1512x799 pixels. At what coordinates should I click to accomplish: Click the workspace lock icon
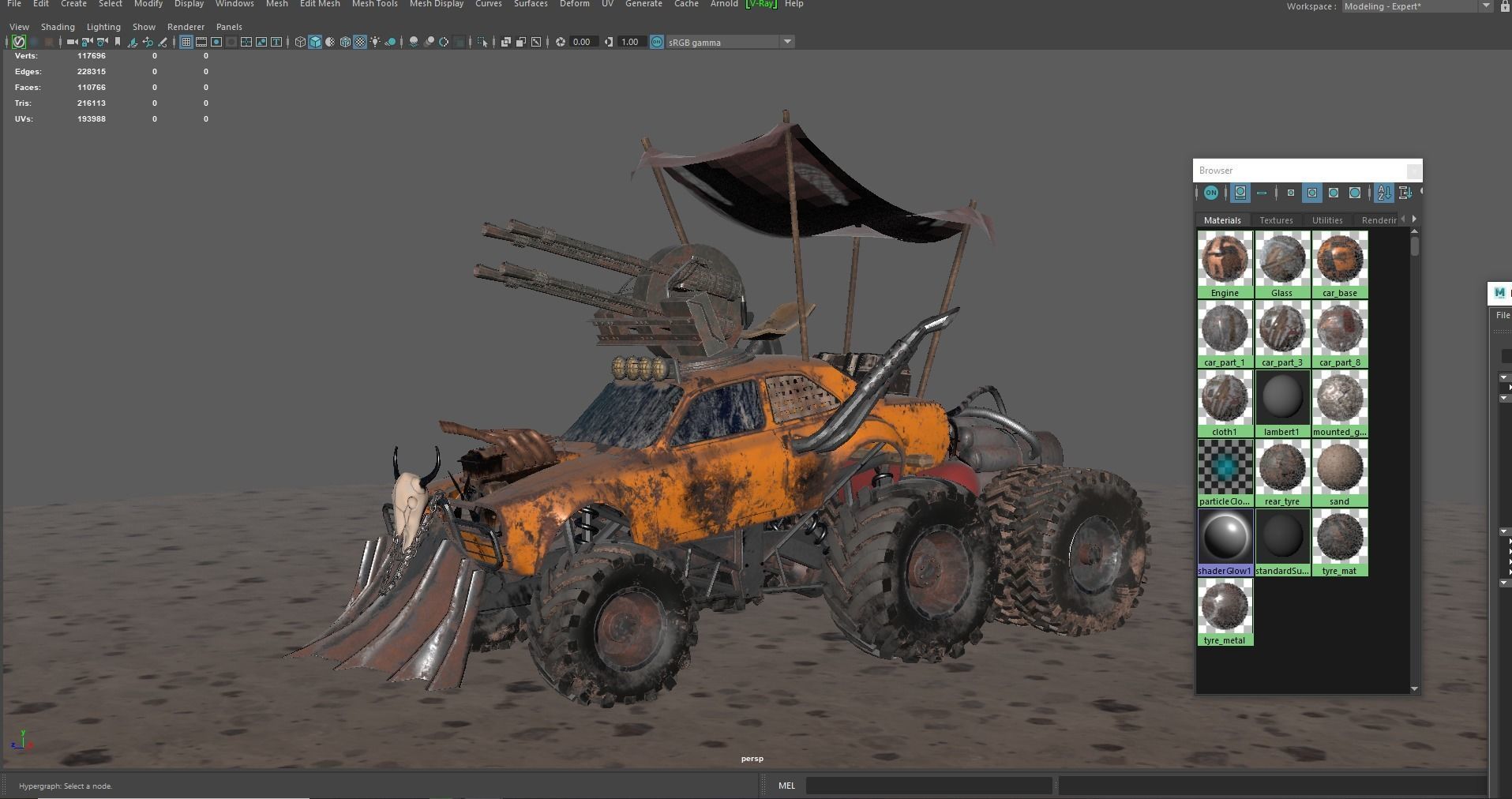click(1503, 6)
